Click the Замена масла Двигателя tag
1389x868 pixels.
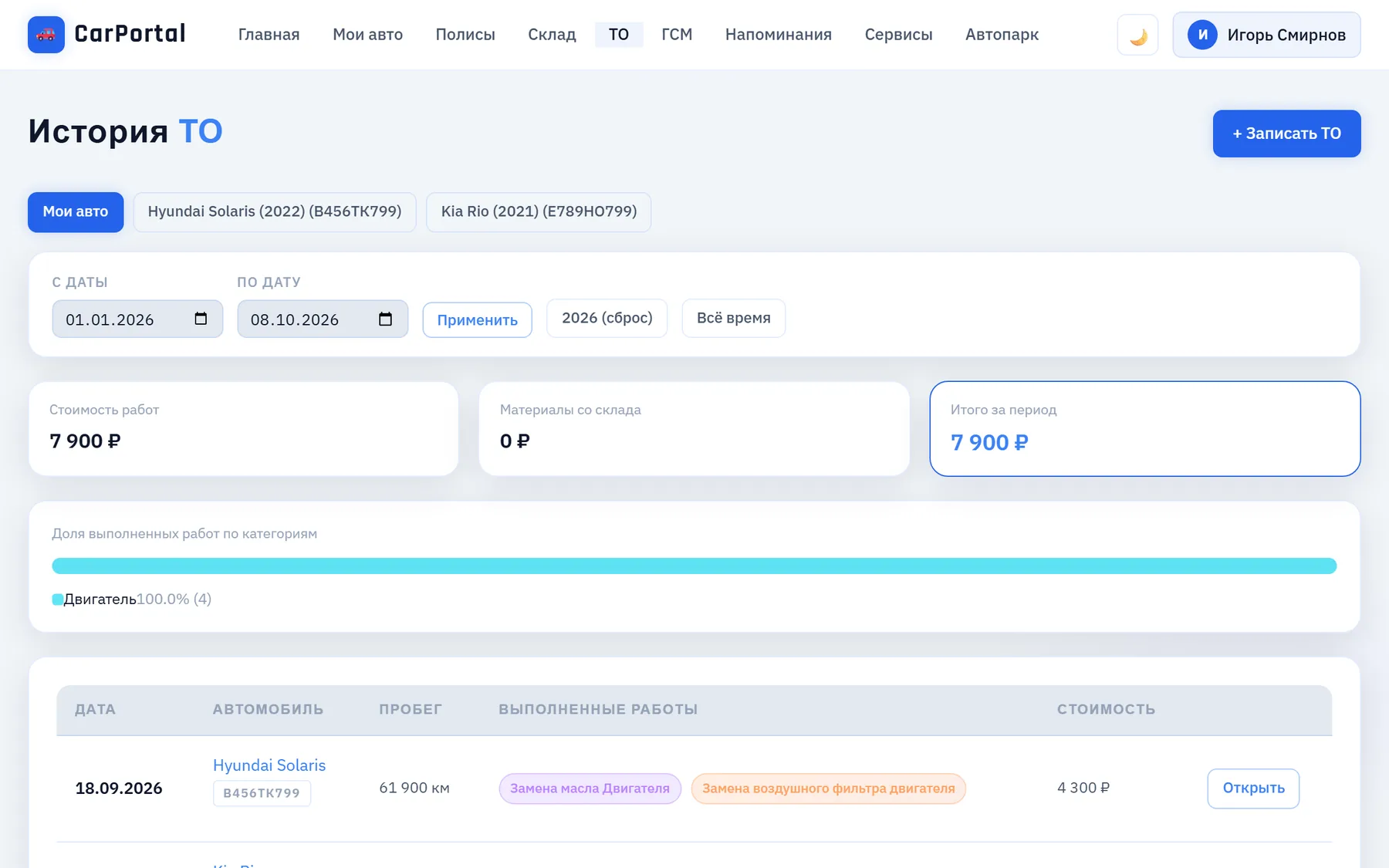click(x=590, y=789)
